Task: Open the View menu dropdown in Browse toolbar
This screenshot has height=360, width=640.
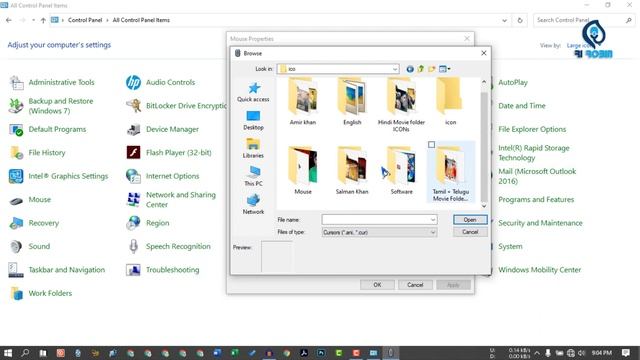Action: coord(444,69)
